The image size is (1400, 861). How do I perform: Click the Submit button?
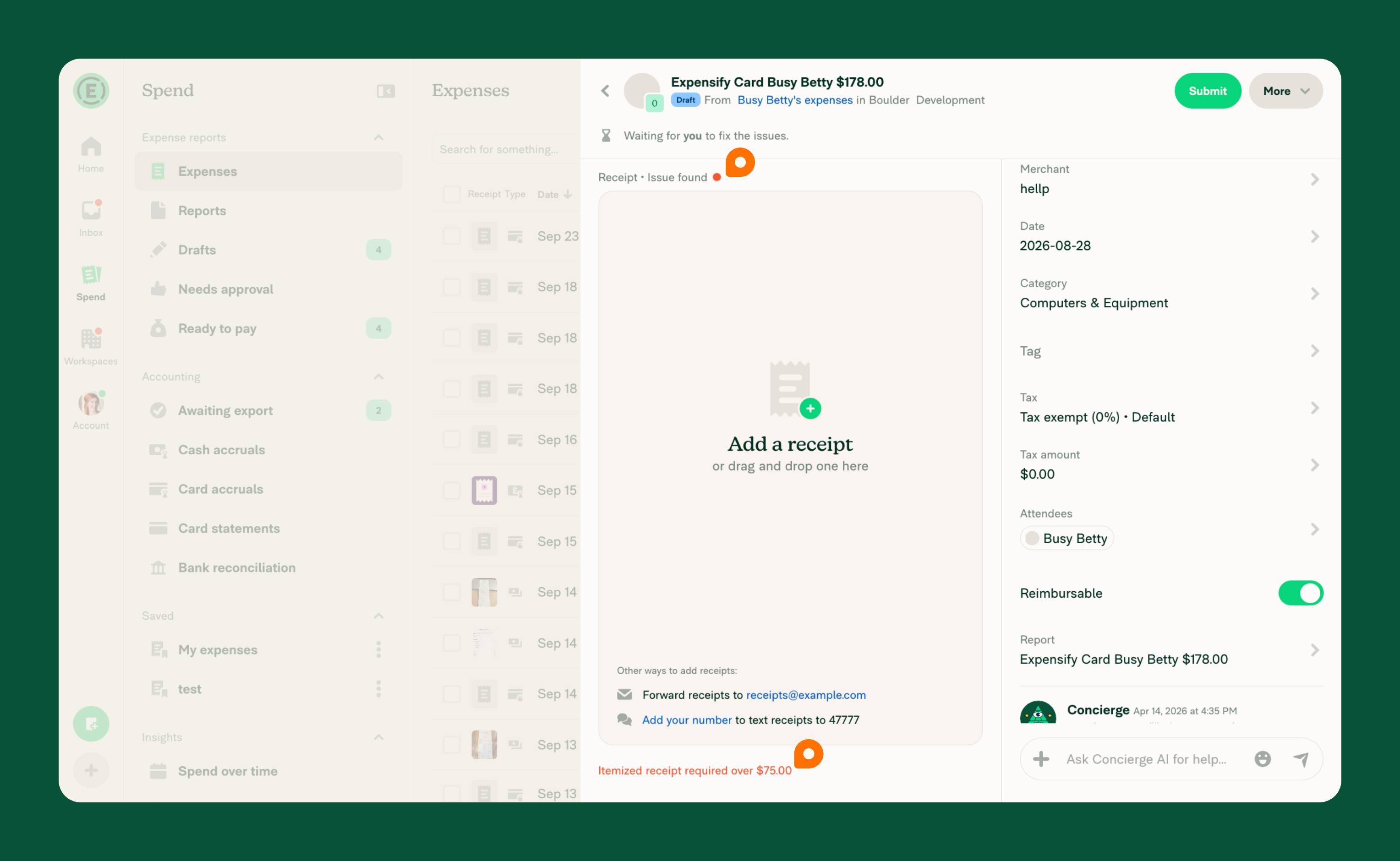(x=1208, y=91)
